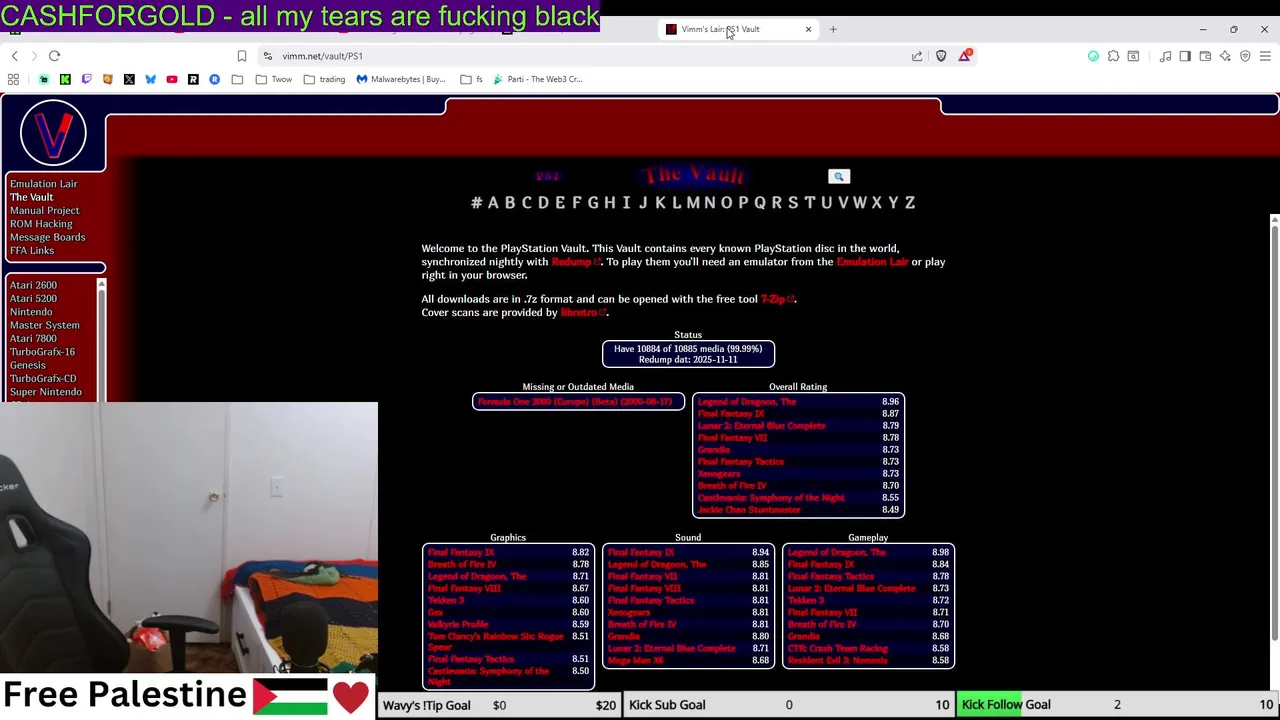The height and width of the screenshot is (720, 1280).
Task: Browse games starting with letter Z
Action: 910,203
